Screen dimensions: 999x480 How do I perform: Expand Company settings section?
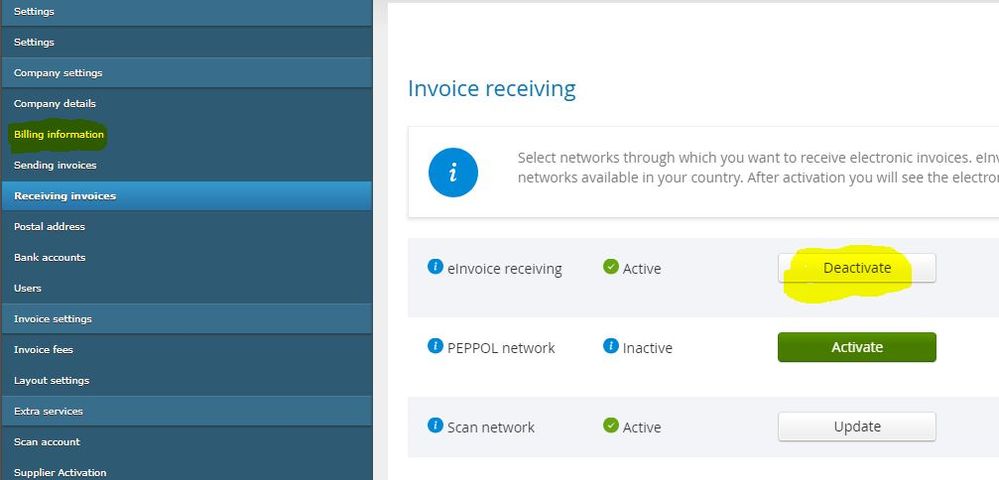point(186,73)
